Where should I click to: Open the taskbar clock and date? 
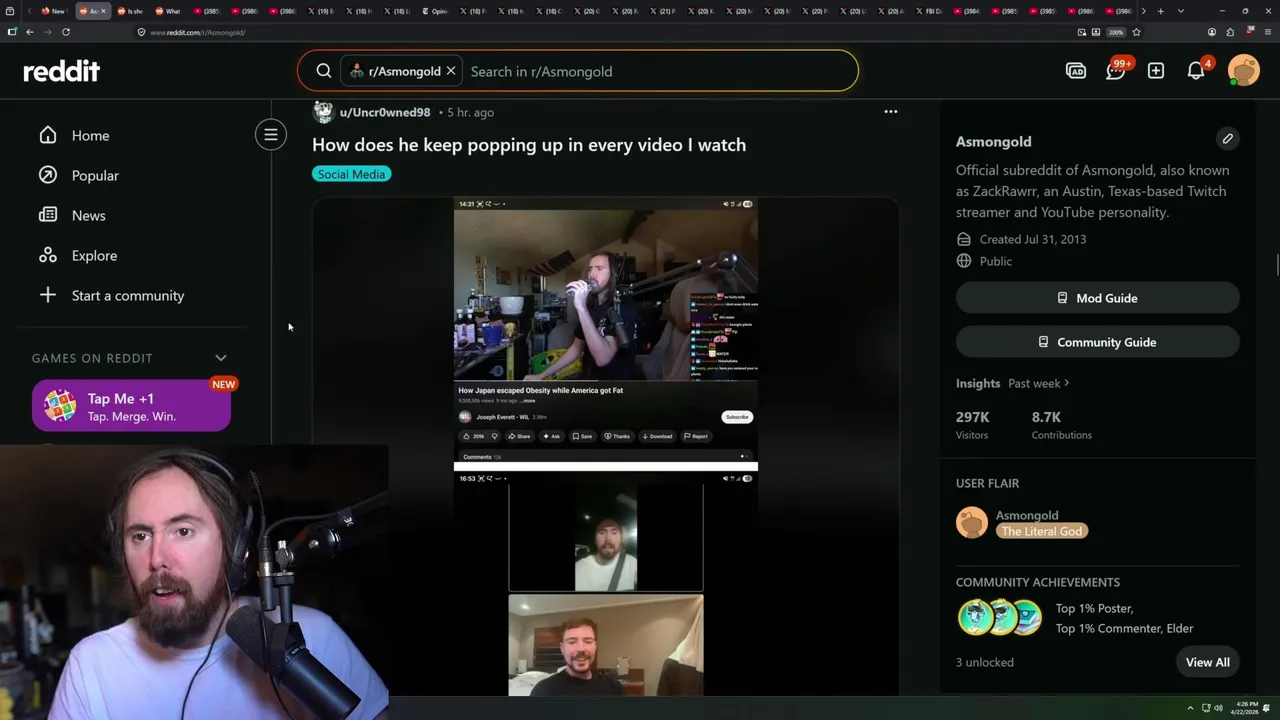(1247, 708)
